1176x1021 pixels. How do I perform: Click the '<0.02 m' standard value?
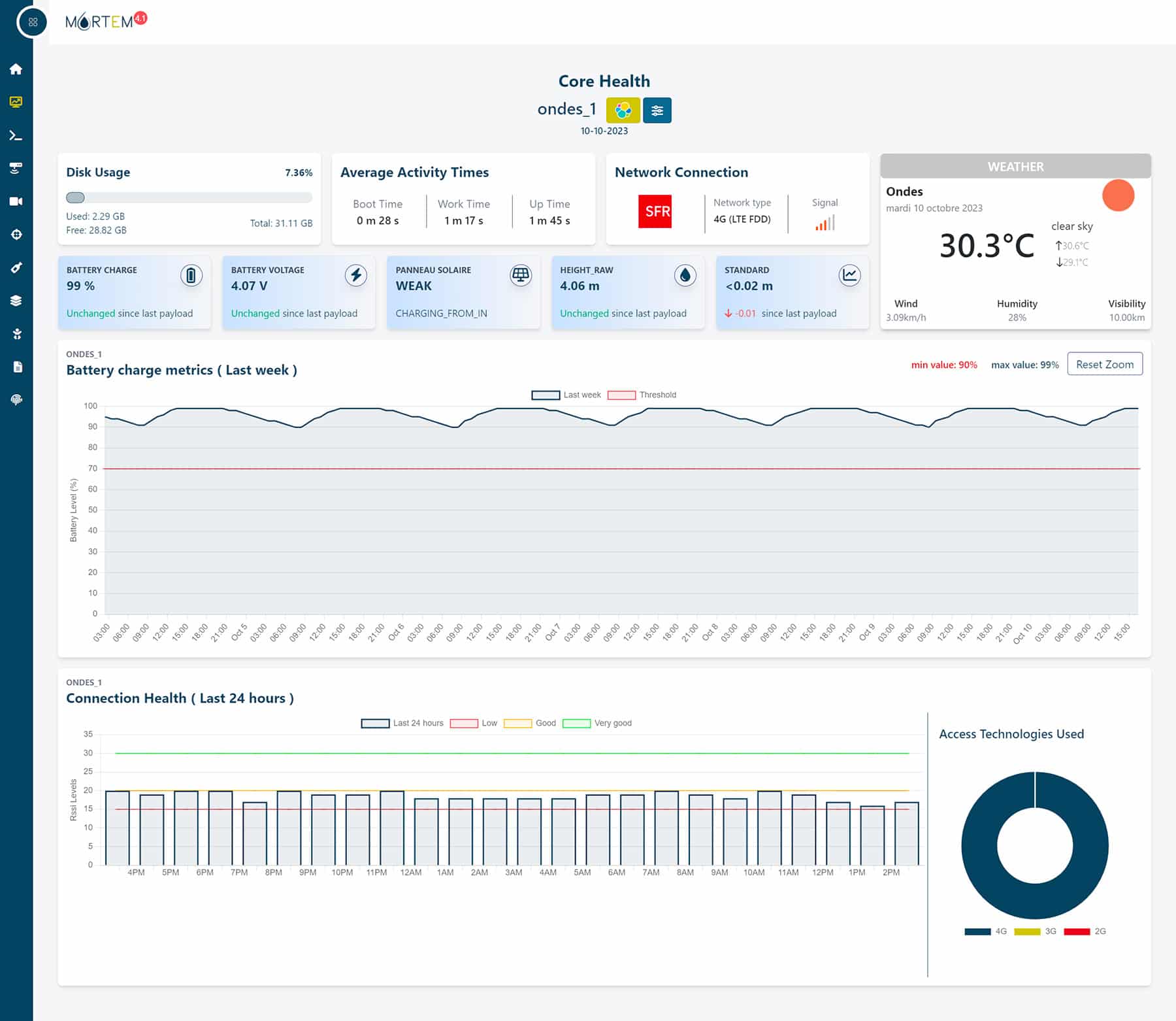pos(749,286)
